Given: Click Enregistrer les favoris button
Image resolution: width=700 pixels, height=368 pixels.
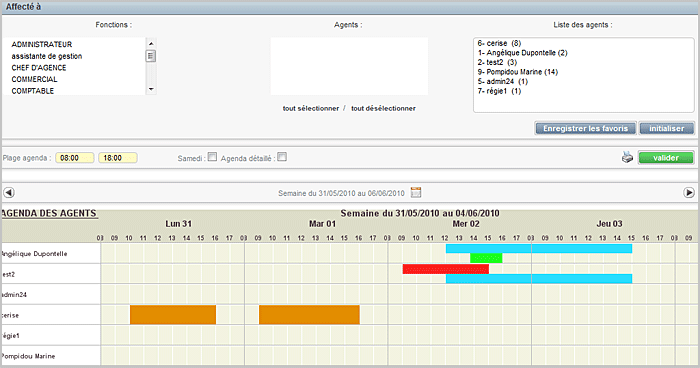Looking at the screenshot, I should click(585, 129).
